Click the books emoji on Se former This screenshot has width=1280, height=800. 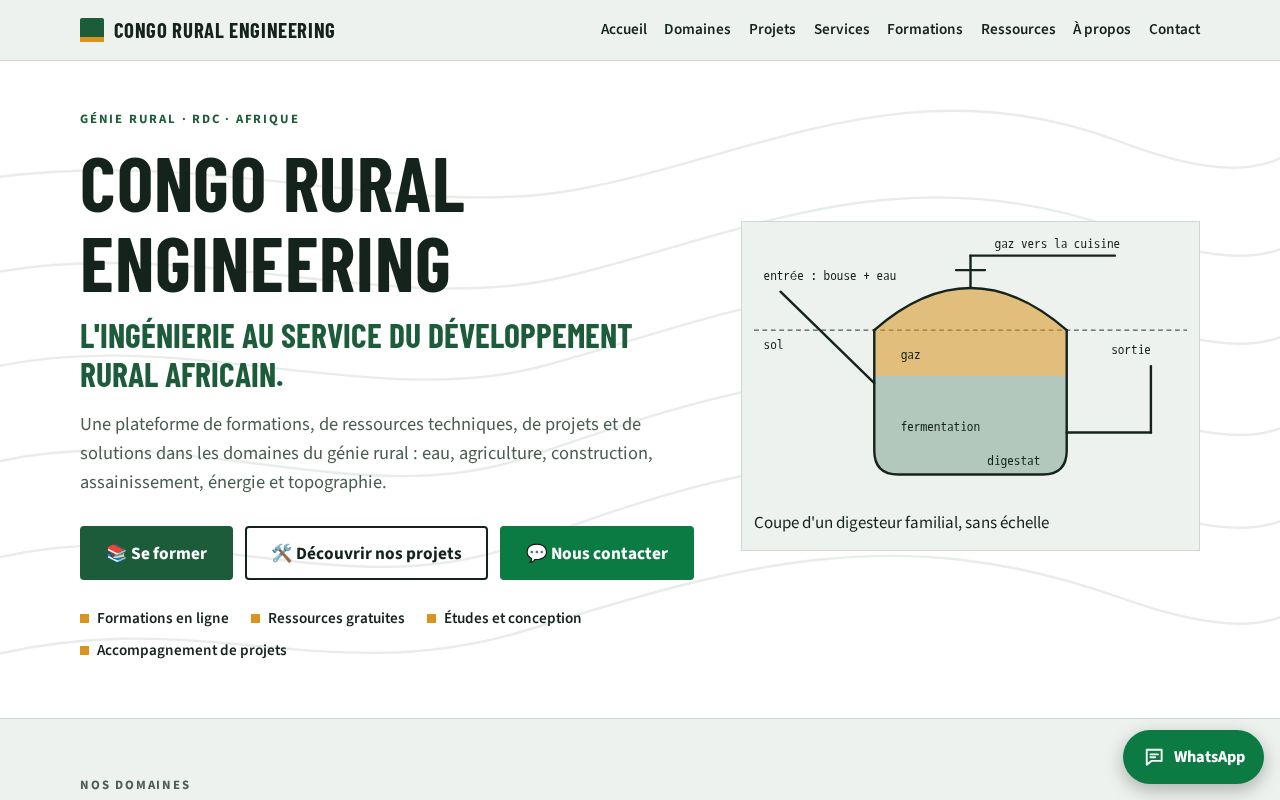[x=116, y=553]
